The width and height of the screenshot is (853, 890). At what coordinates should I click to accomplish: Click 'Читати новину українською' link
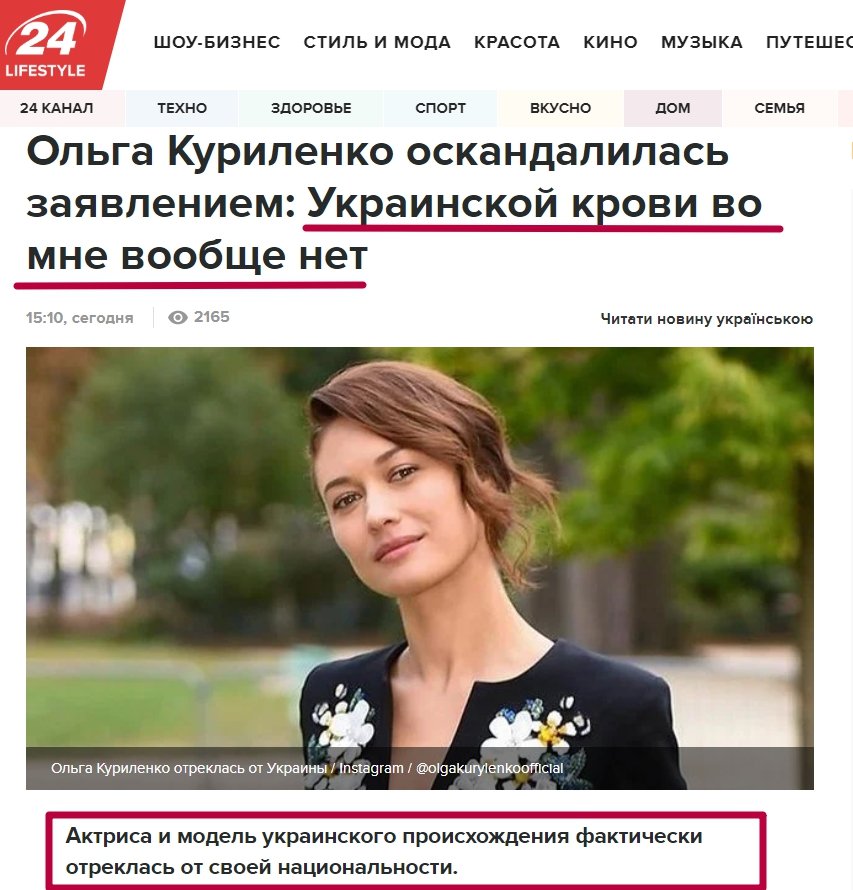pyautogui.click(x=707, y=319)
